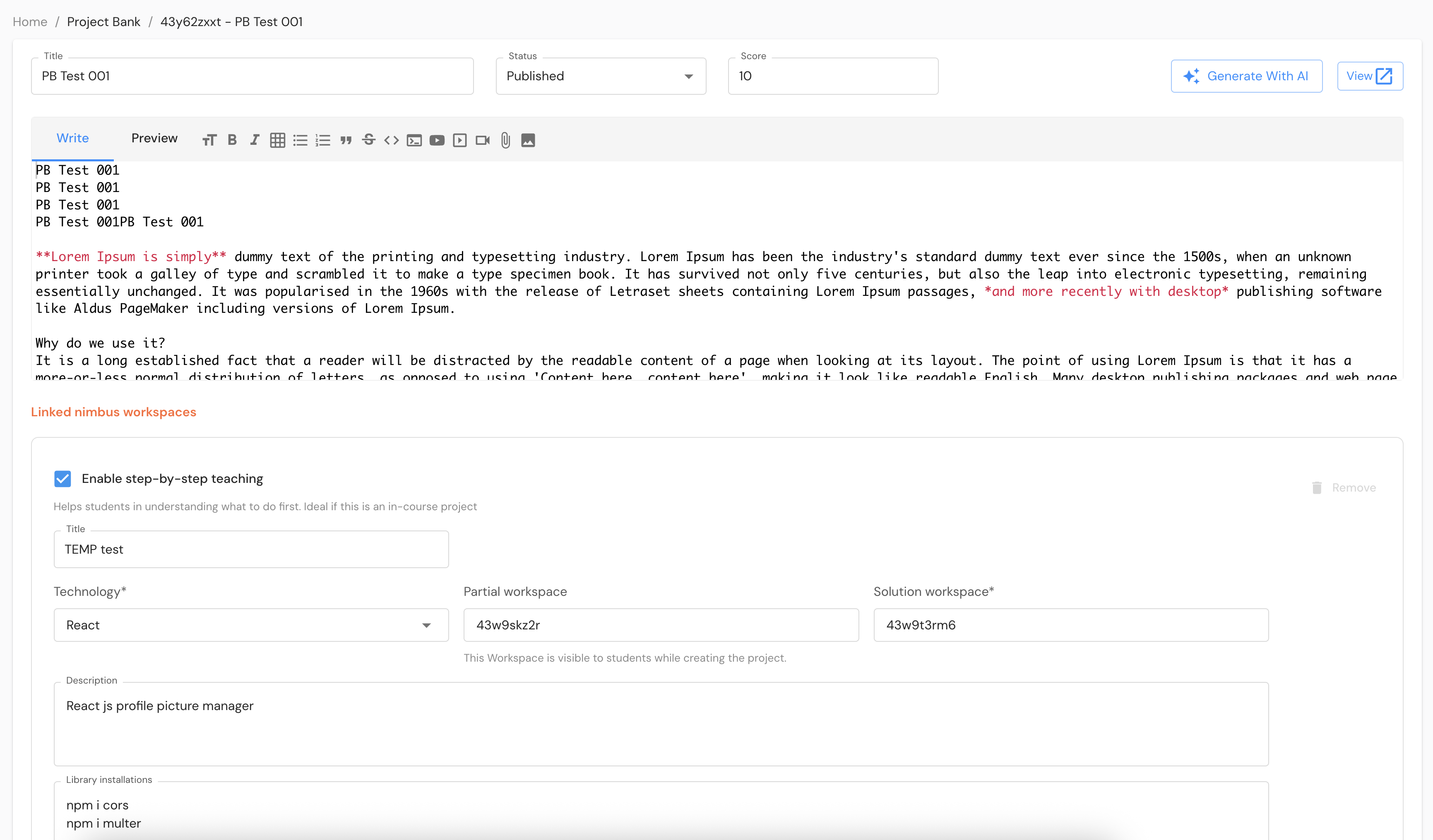Viewport: 1433px width, 840px height.
Task: Insert a terminal code block
Action: tap(414, 140)
